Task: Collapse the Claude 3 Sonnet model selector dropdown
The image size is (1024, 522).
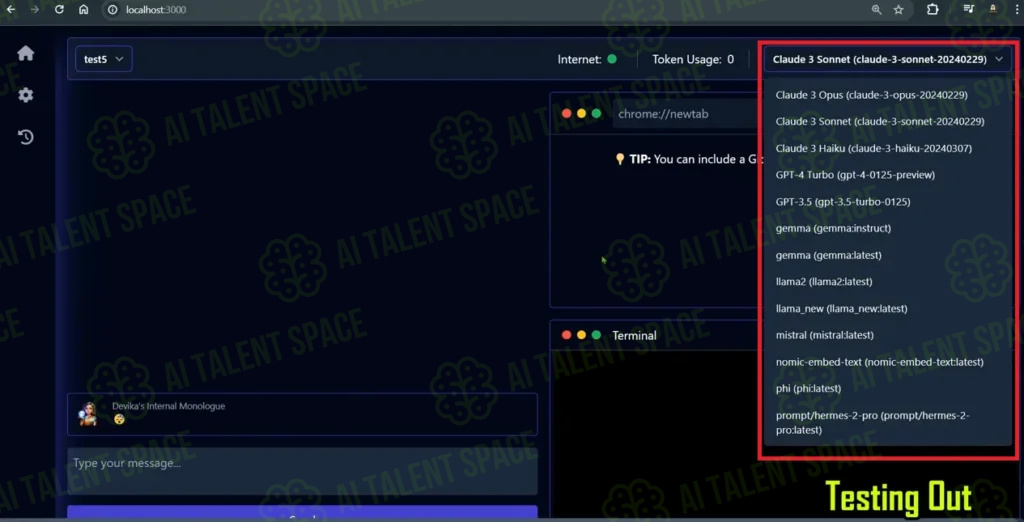Action: (888, 59)
